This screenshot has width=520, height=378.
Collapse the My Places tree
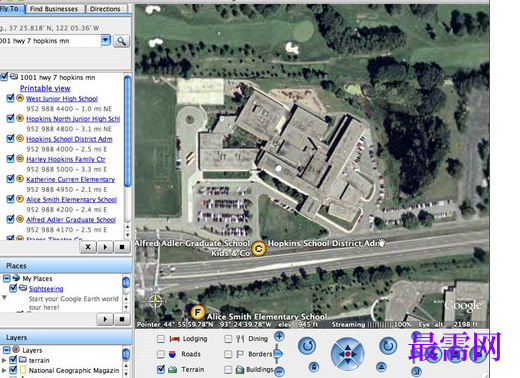point(6,278)
